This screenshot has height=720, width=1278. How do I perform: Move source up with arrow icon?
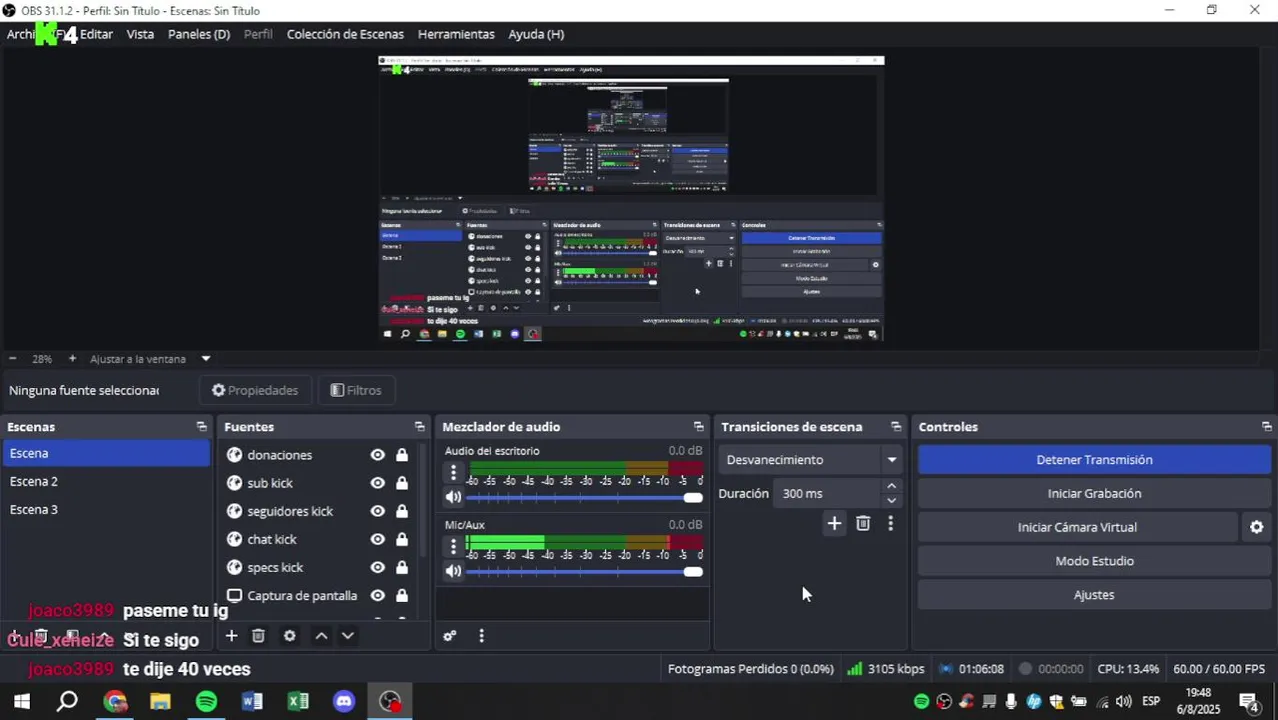pos(321,636)
